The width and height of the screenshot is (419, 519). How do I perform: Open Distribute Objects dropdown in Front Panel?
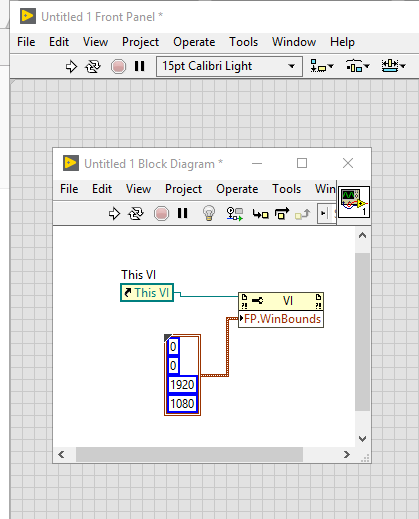click(358, 66)
